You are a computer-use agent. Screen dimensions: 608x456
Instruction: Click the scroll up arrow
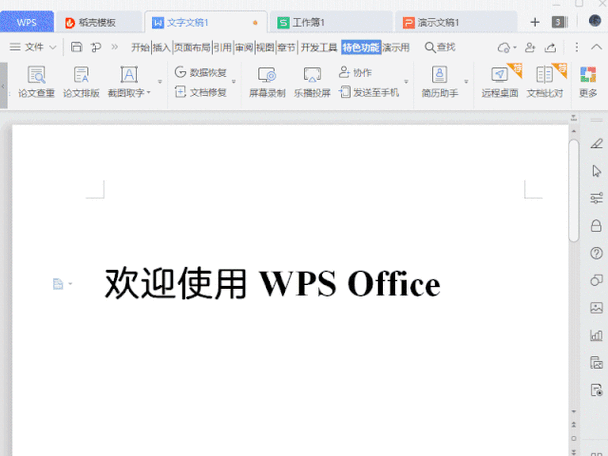(574, 131)
